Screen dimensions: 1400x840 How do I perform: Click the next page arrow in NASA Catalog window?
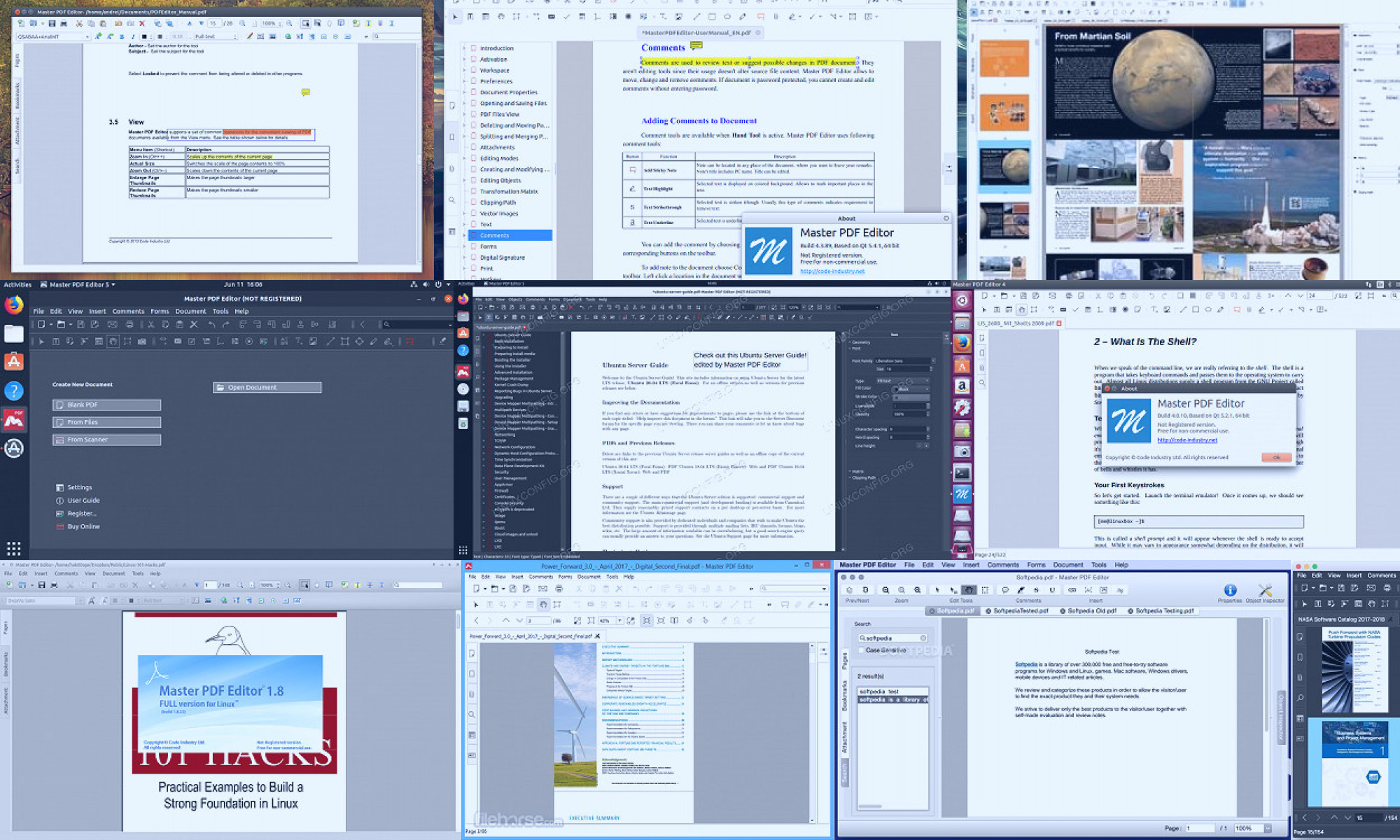[x=1347, y=818]
